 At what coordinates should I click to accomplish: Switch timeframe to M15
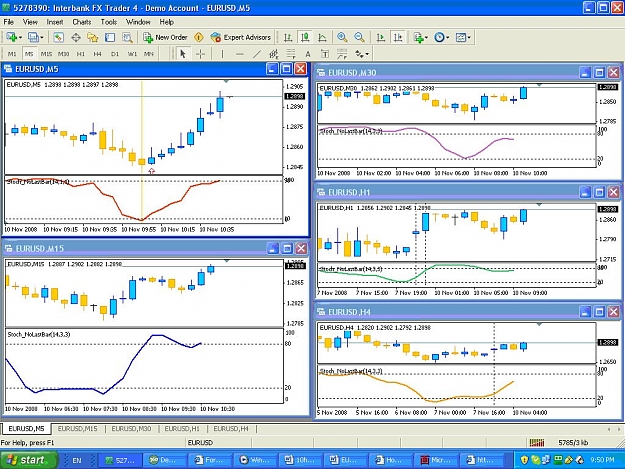pos(46,54)
